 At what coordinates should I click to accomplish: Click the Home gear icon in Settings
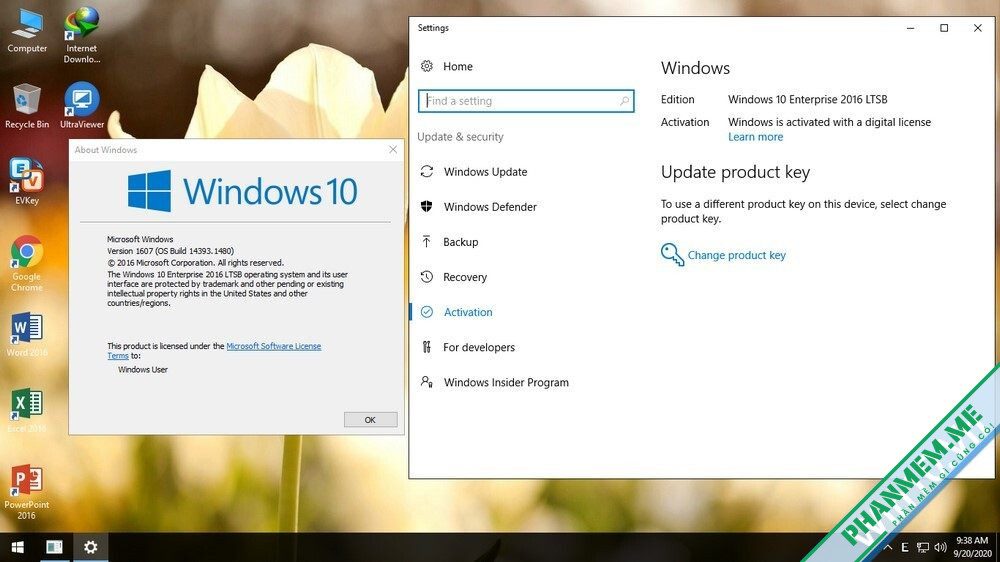click(427, 66)
